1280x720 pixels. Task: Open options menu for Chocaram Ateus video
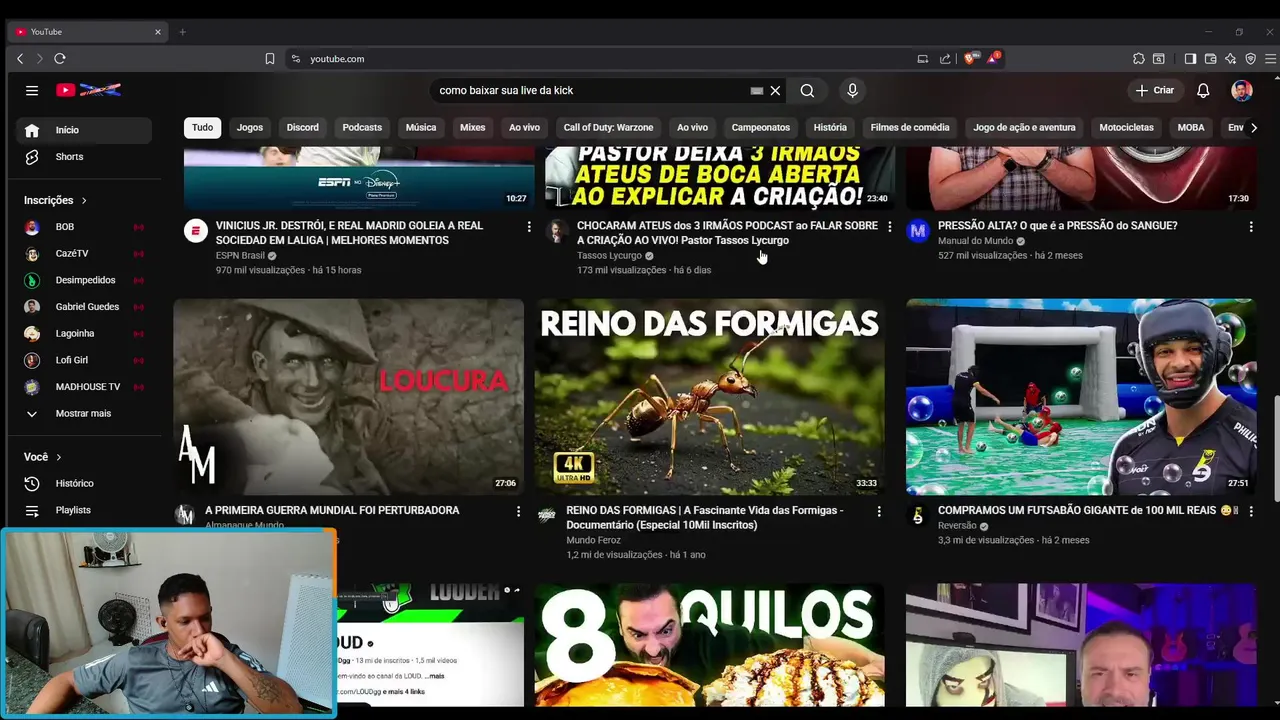[890, 227]
